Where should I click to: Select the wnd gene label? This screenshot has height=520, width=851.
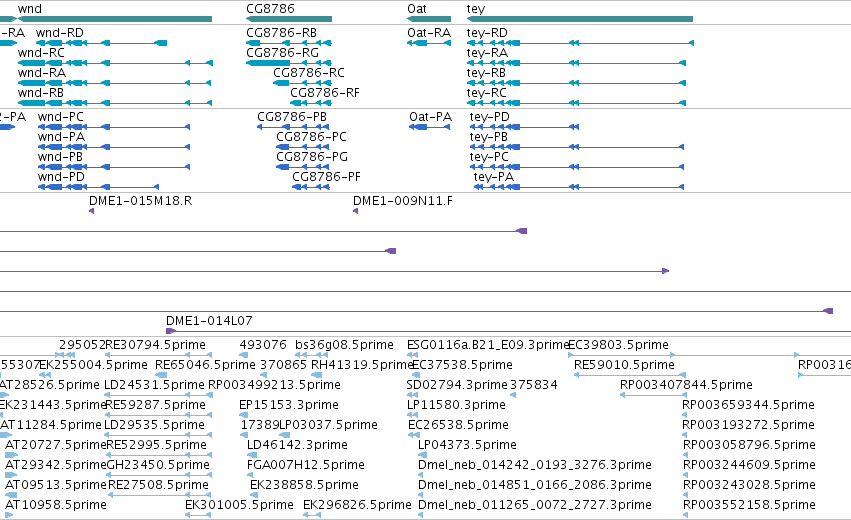(x=29, y=9)
